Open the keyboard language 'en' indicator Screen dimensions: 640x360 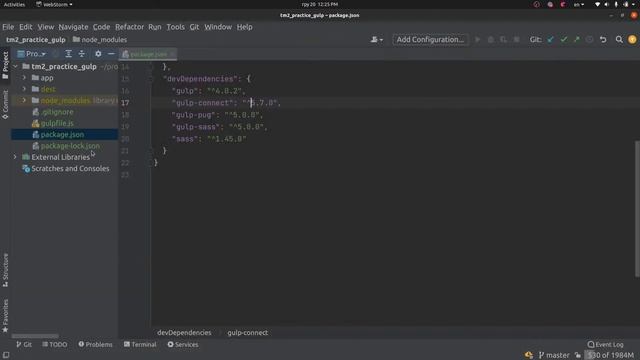(579, 4)
